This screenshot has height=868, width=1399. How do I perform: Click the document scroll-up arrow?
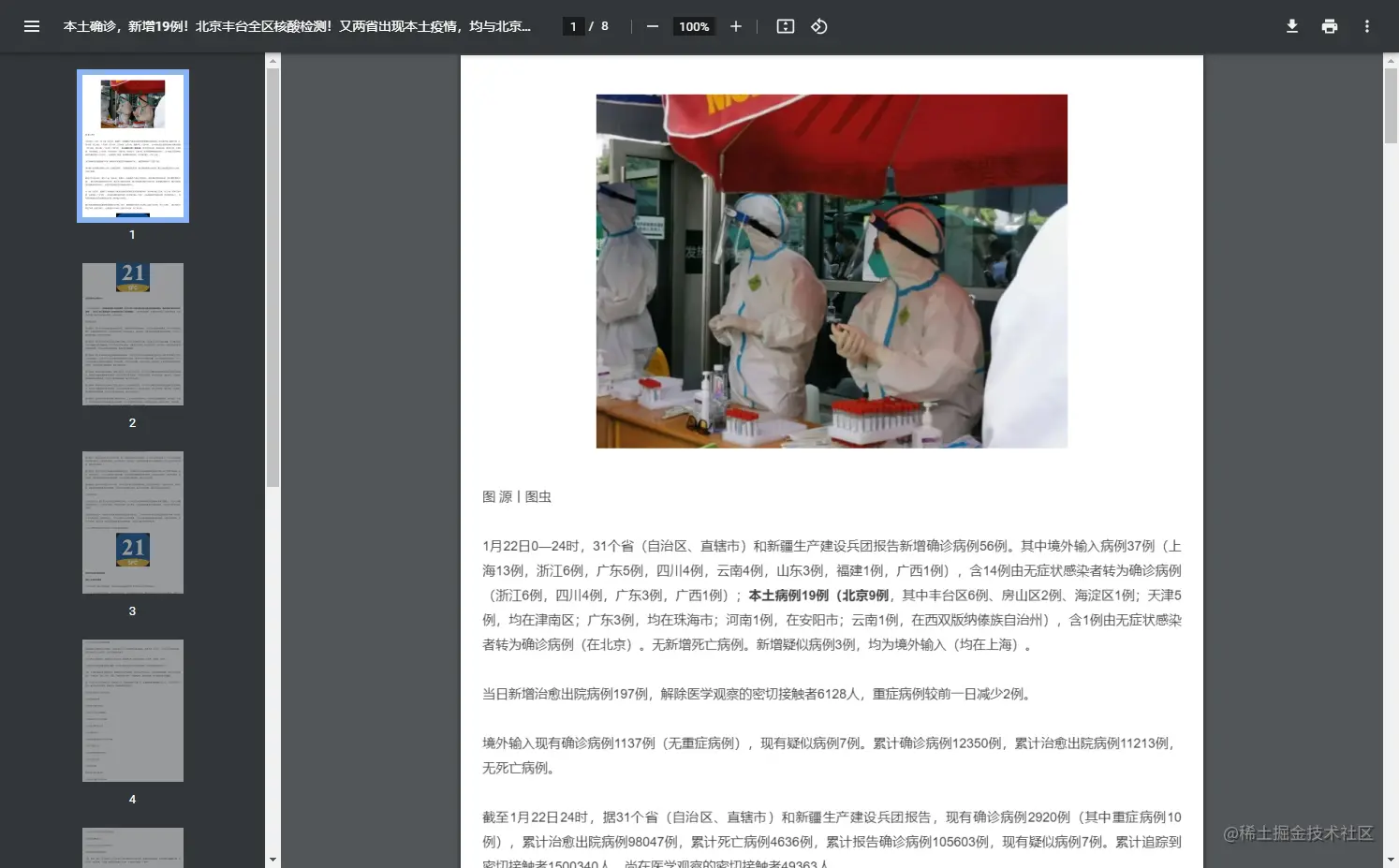coord(1391,61)
